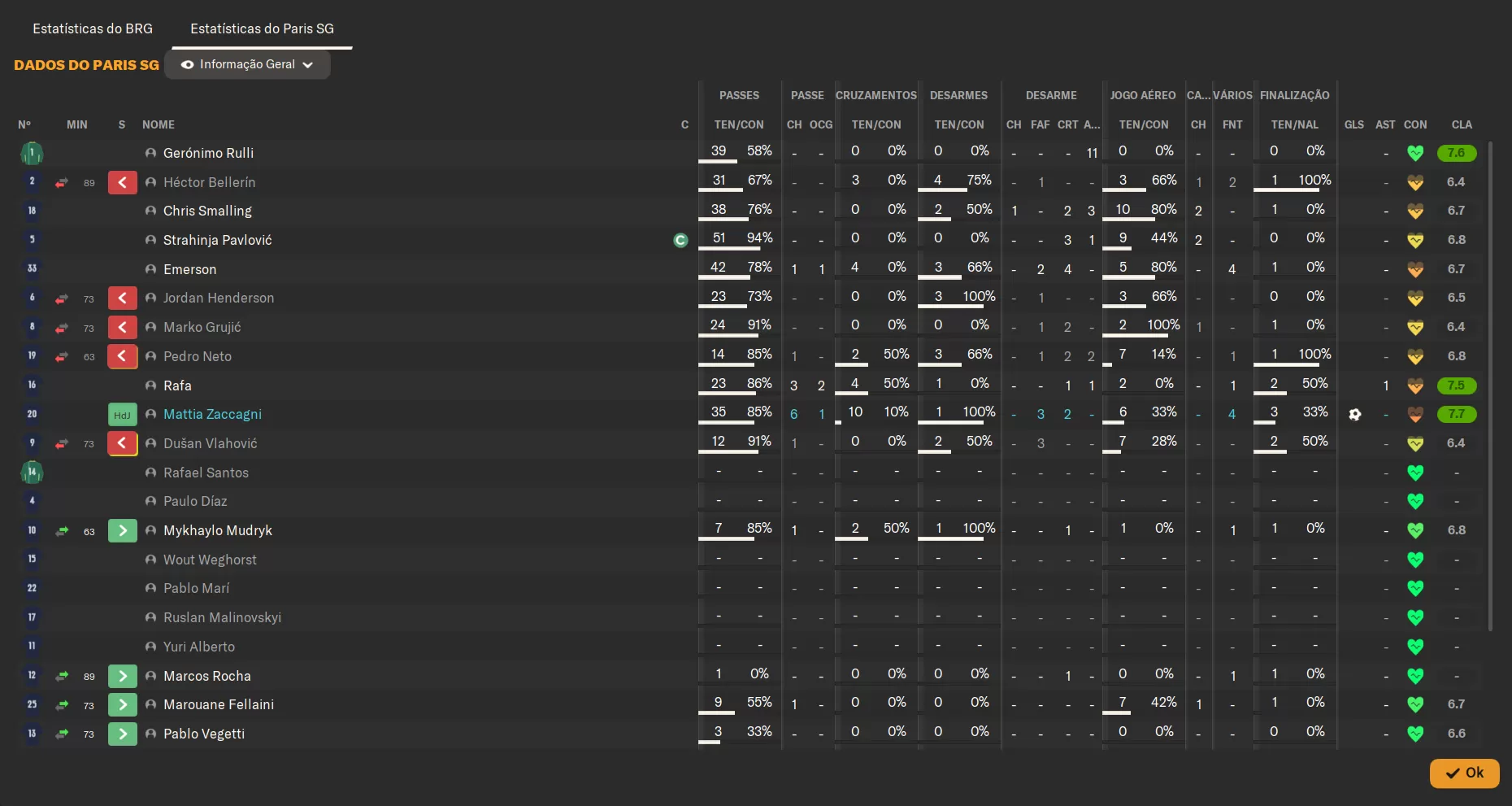This screenshot has width=1512, height=806.
Task: Sort by the GLS column header
Action: [x=1354, y=124]
